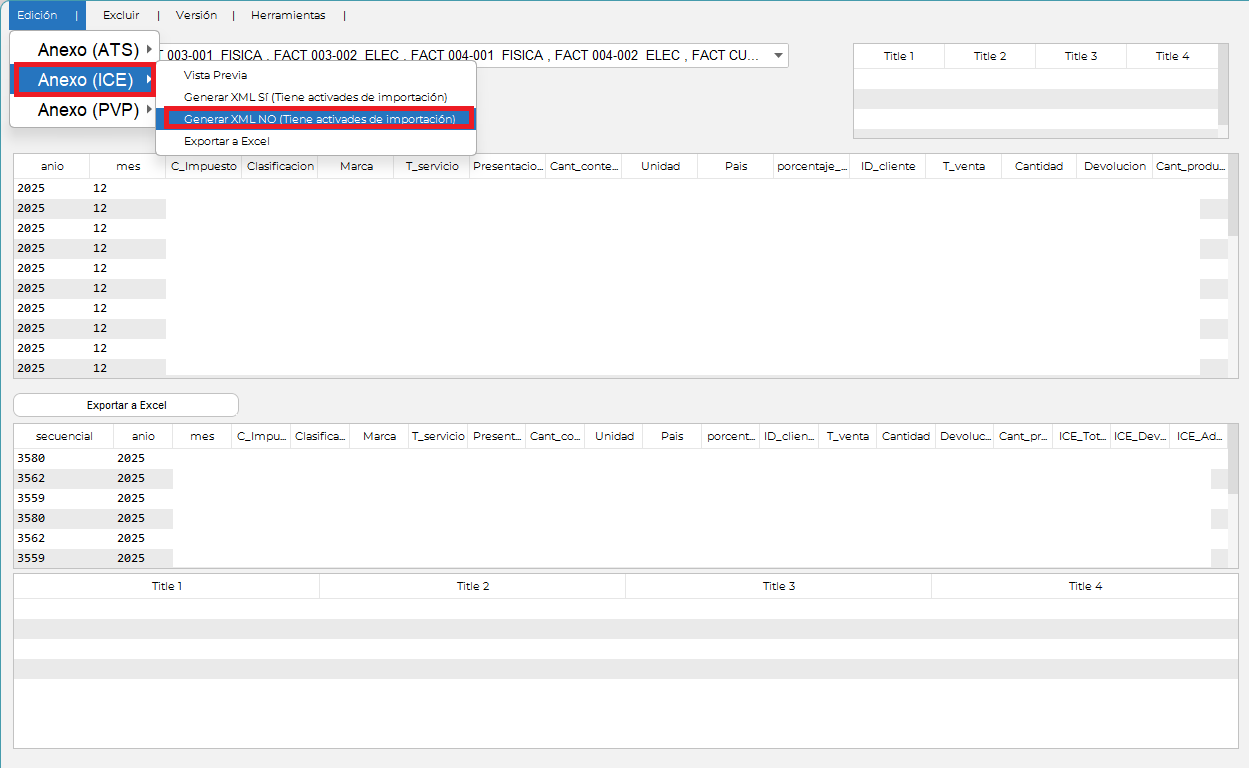1249x768 pixels.
Task: Open the Edición menu
Action: (37, 15)
